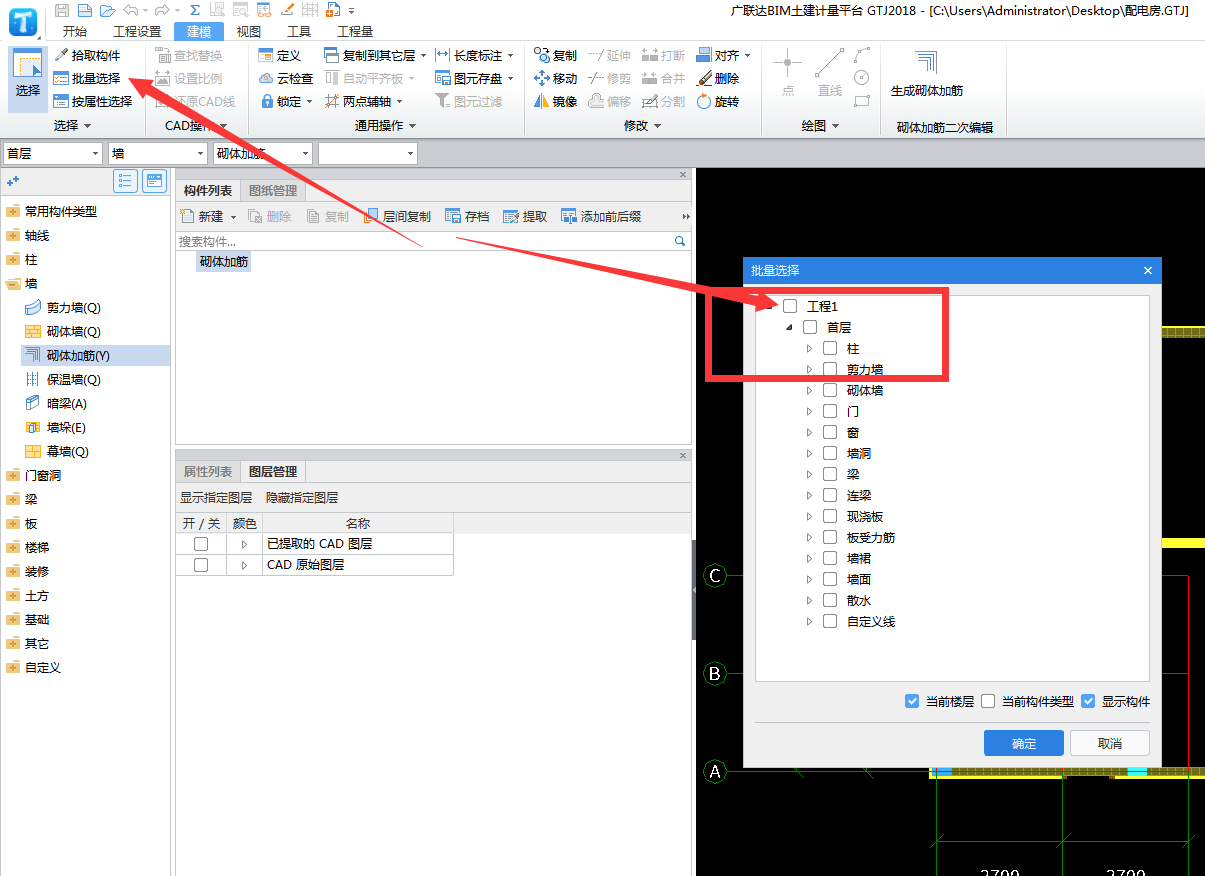
Task: Check the 工程1 checkbox in dialog
Action: point(790,306)
